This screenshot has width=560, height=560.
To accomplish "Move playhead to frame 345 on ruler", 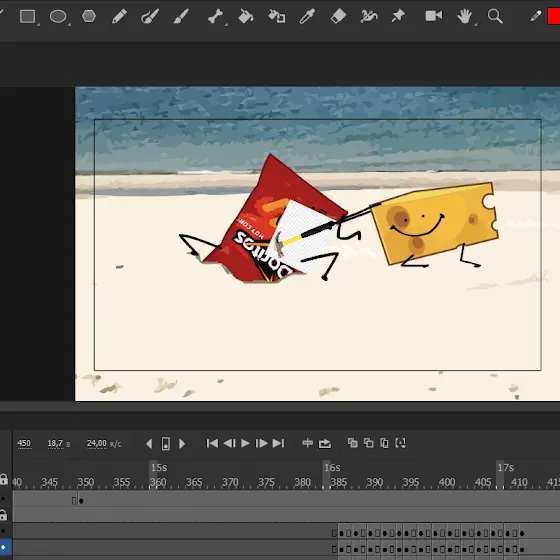I will (50, 482).
